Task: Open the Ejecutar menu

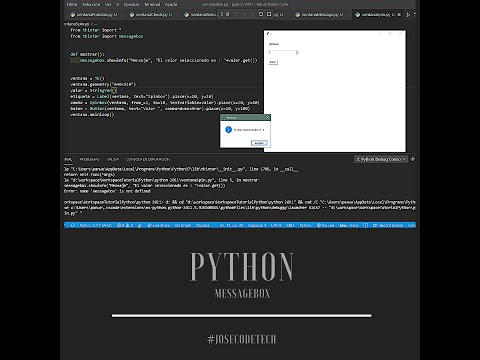Action: [131, 4]
